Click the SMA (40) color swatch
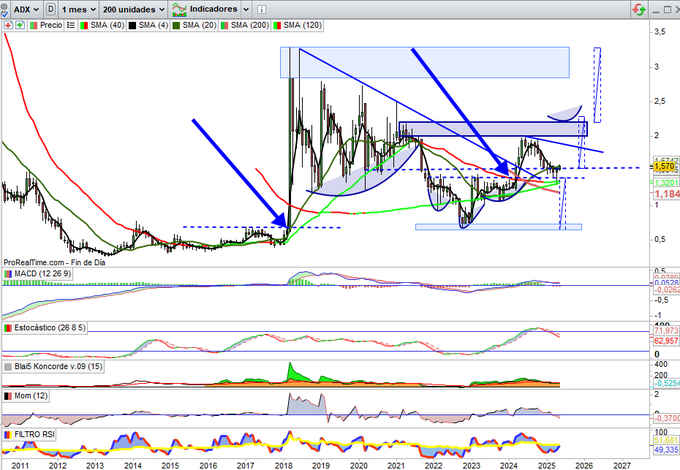Image resolution: width=680 pixels, height=470 pixels. pyautogui.click(x=84, y=26)
